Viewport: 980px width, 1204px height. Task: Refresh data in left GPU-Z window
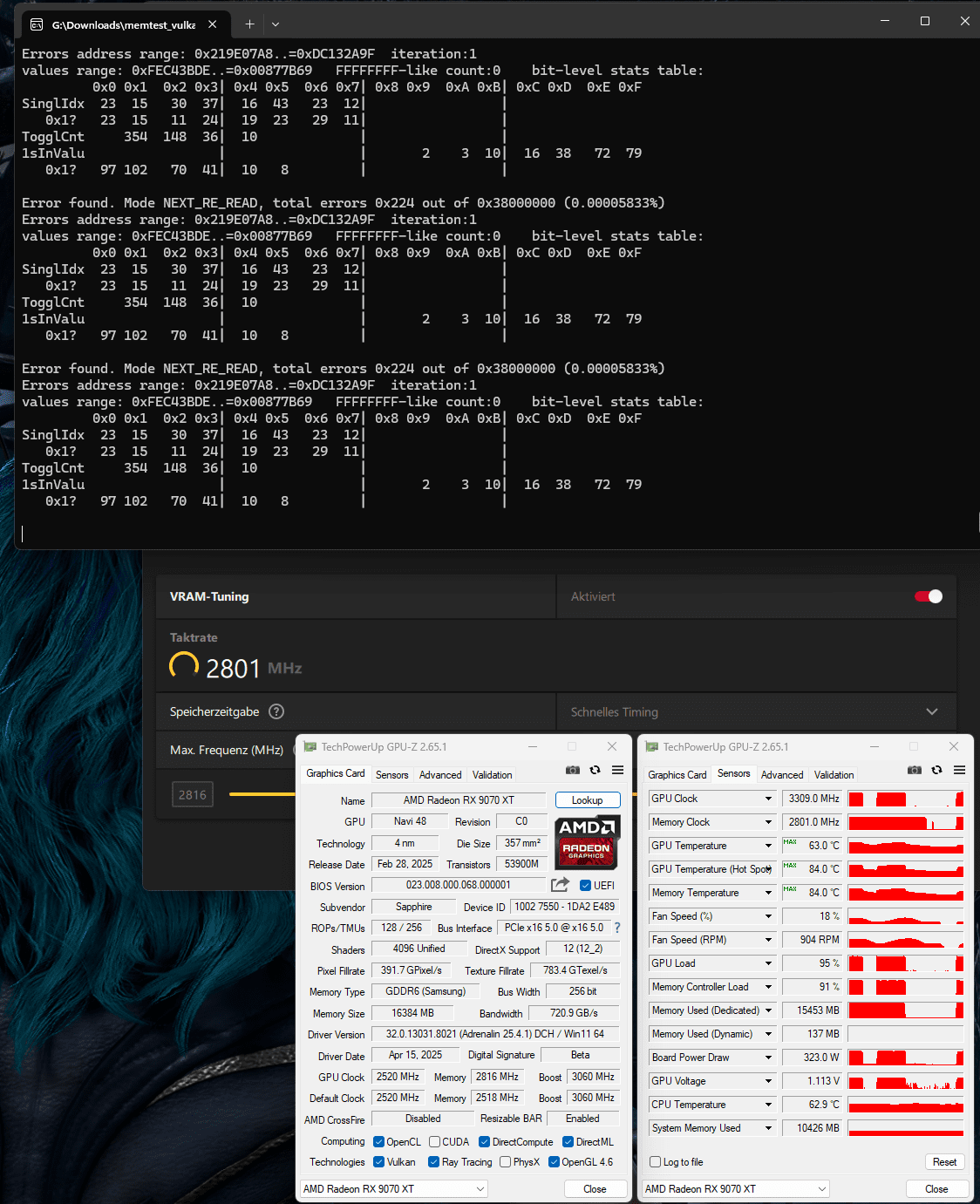click(595, 770)
